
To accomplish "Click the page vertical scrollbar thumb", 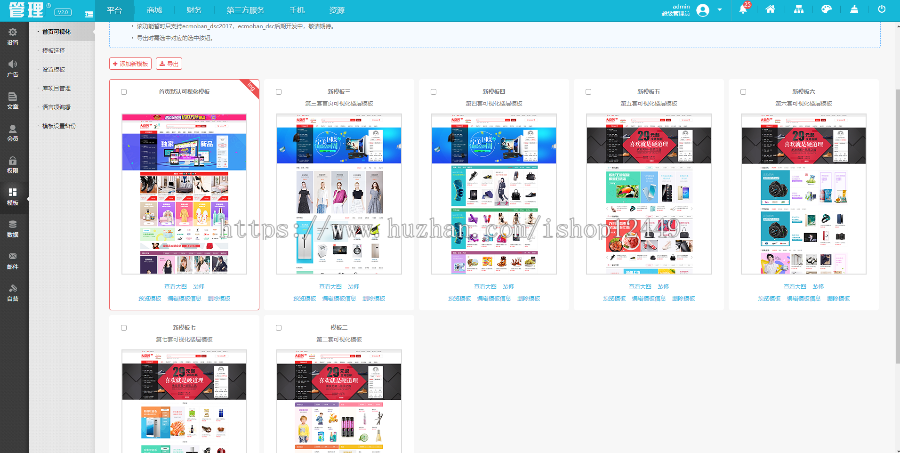I will coord(897,226).
